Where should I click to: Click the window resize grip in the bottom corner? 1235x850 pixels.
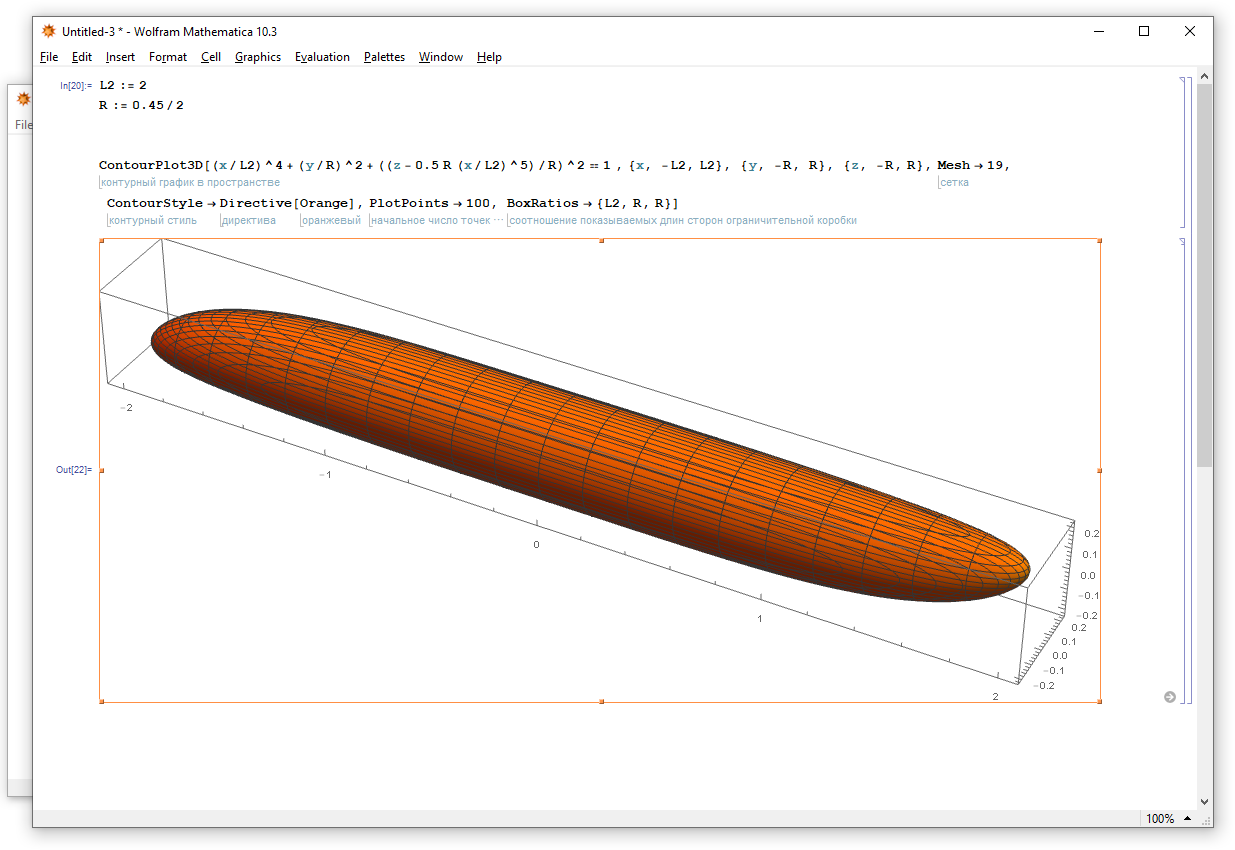pyautogui.click(x=1205, y=819)
